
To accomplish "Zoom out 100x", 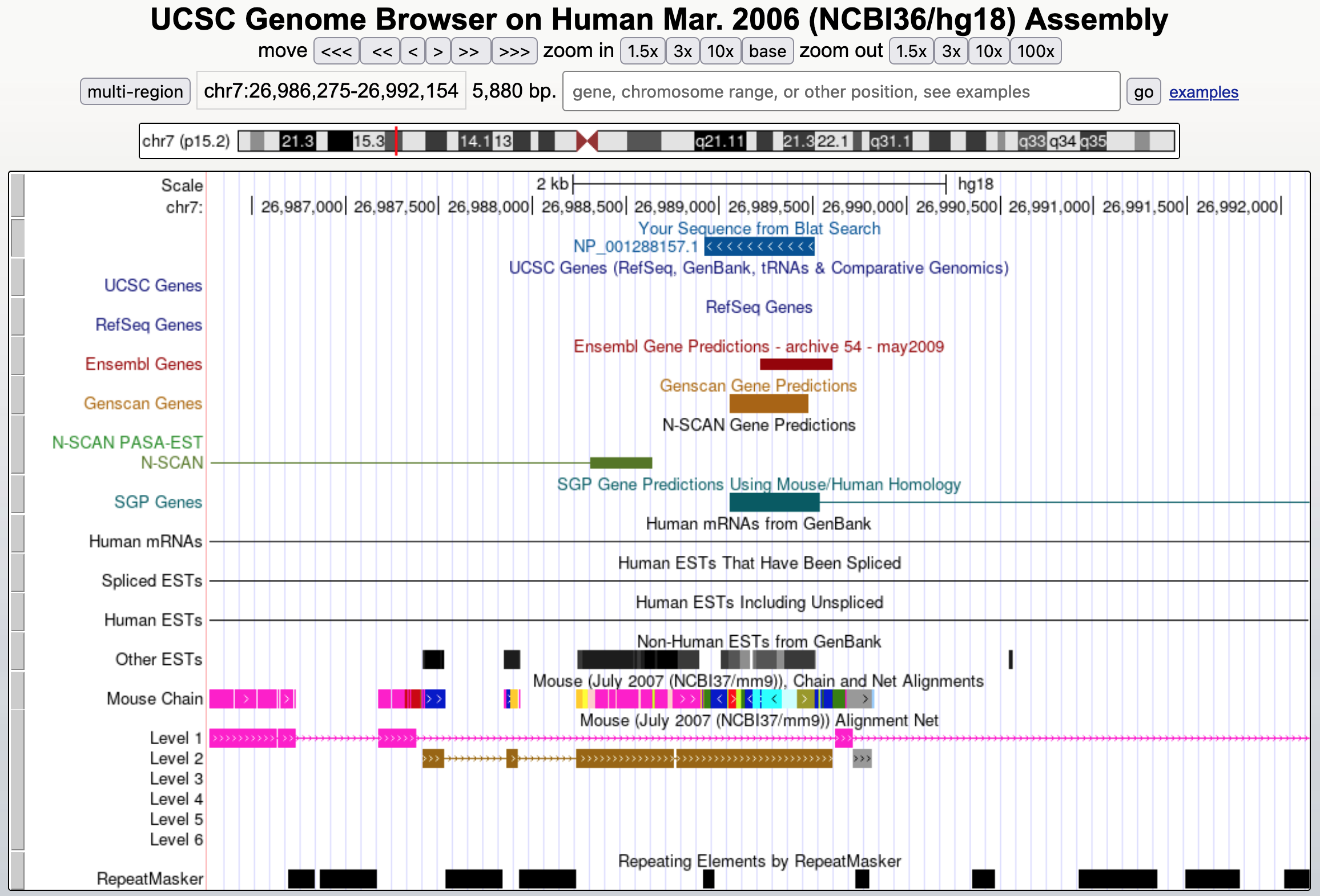I will [x=1035, y=51].
